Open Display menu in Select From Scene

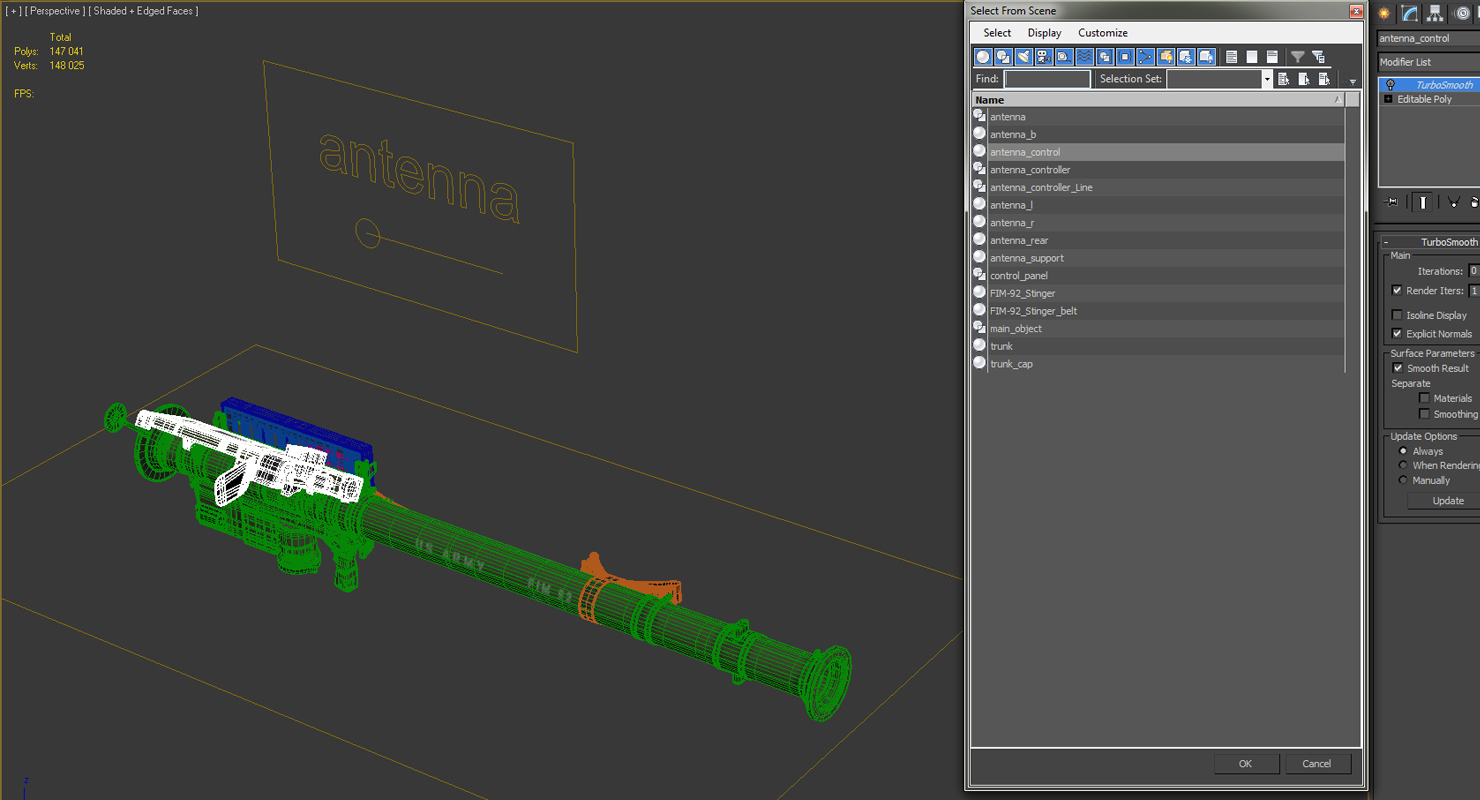click(x=1044, y=33)
